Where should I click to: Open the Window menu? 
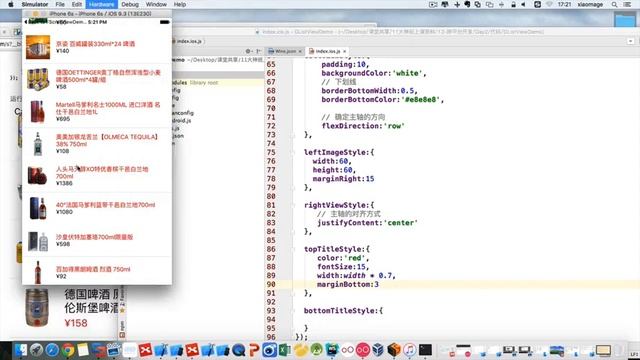(x=156, y=4)
